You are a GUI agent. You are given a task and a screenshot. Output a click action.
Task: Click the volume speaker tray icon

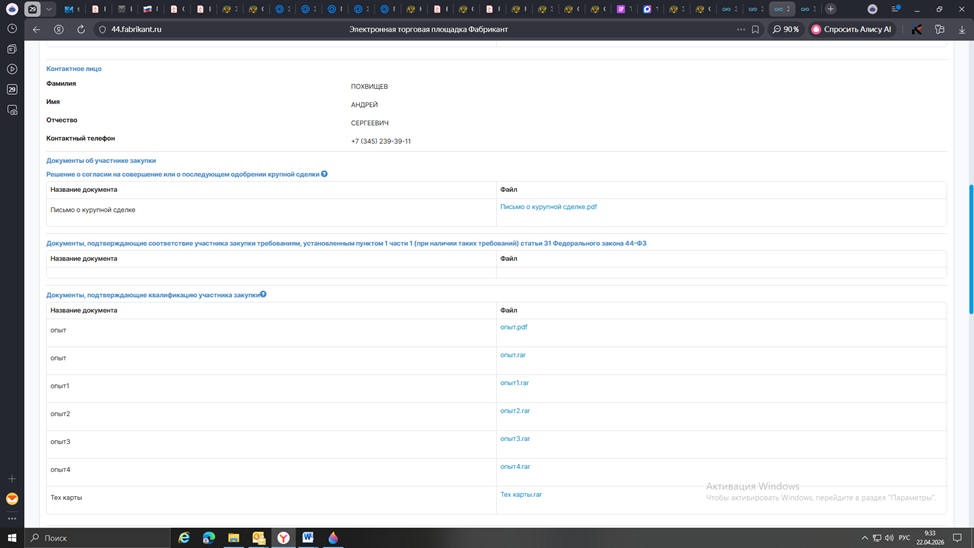coord(889,538)
